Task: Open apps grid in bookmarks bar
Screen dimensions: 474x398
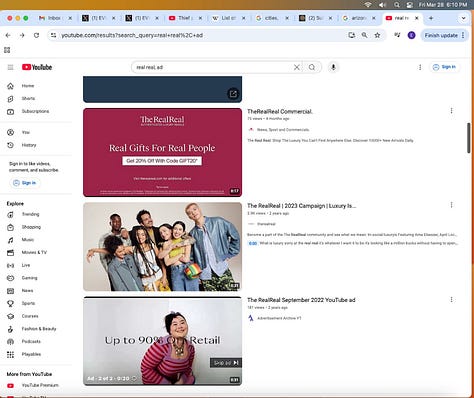Action: tap(7, 50)
